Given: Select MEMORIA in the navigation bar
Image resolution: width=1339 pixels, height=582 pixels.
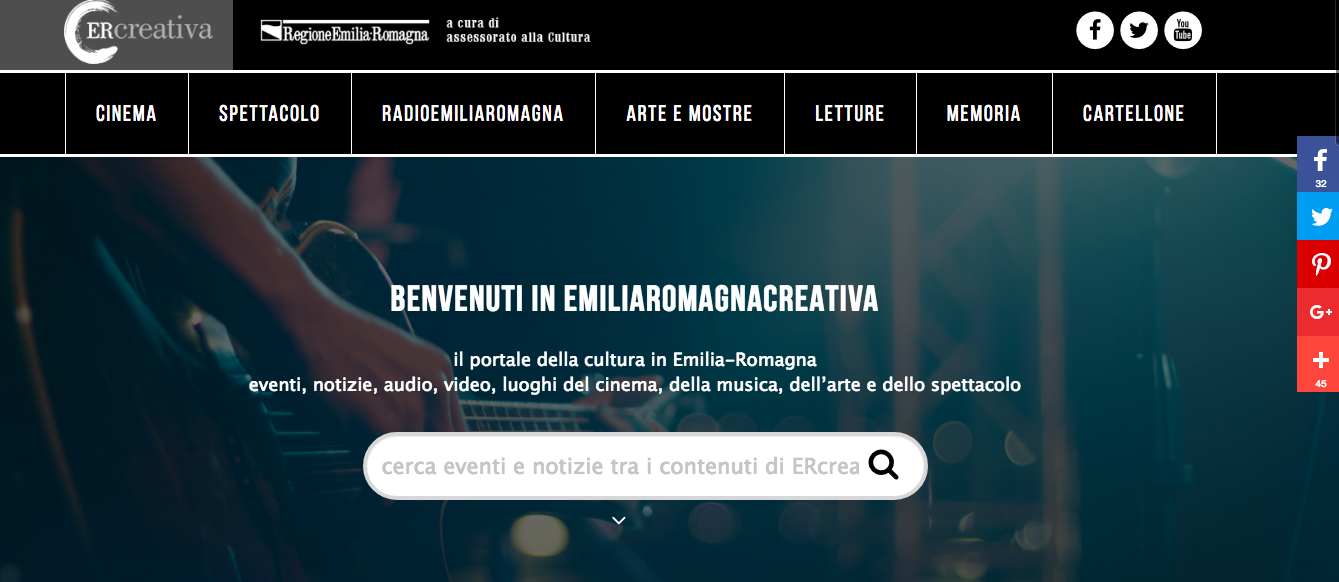Looking at the screenshot, I should pyautogui.click(x=984, y=114).
